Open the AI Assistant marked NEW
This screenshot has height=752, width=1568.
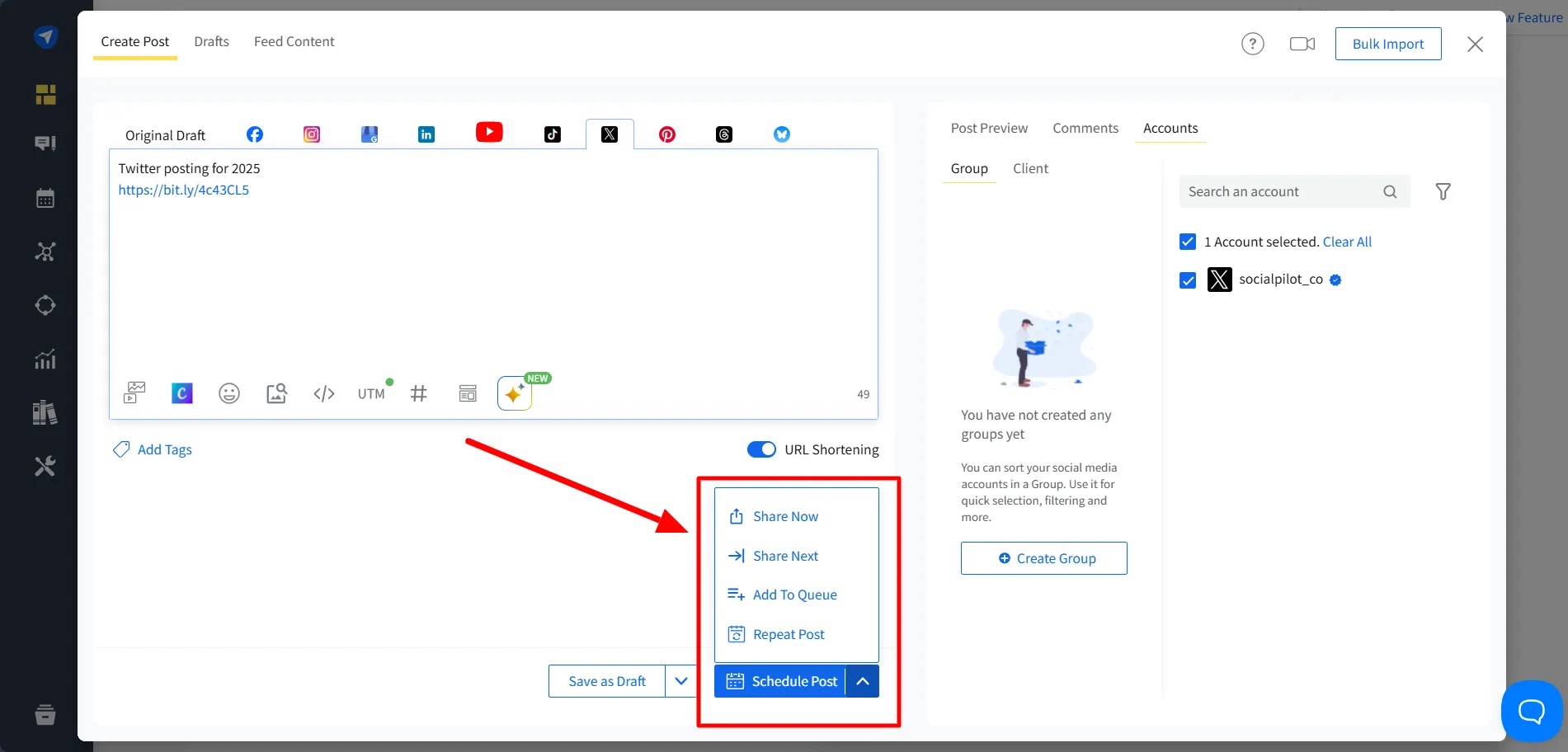click(514, 393)
